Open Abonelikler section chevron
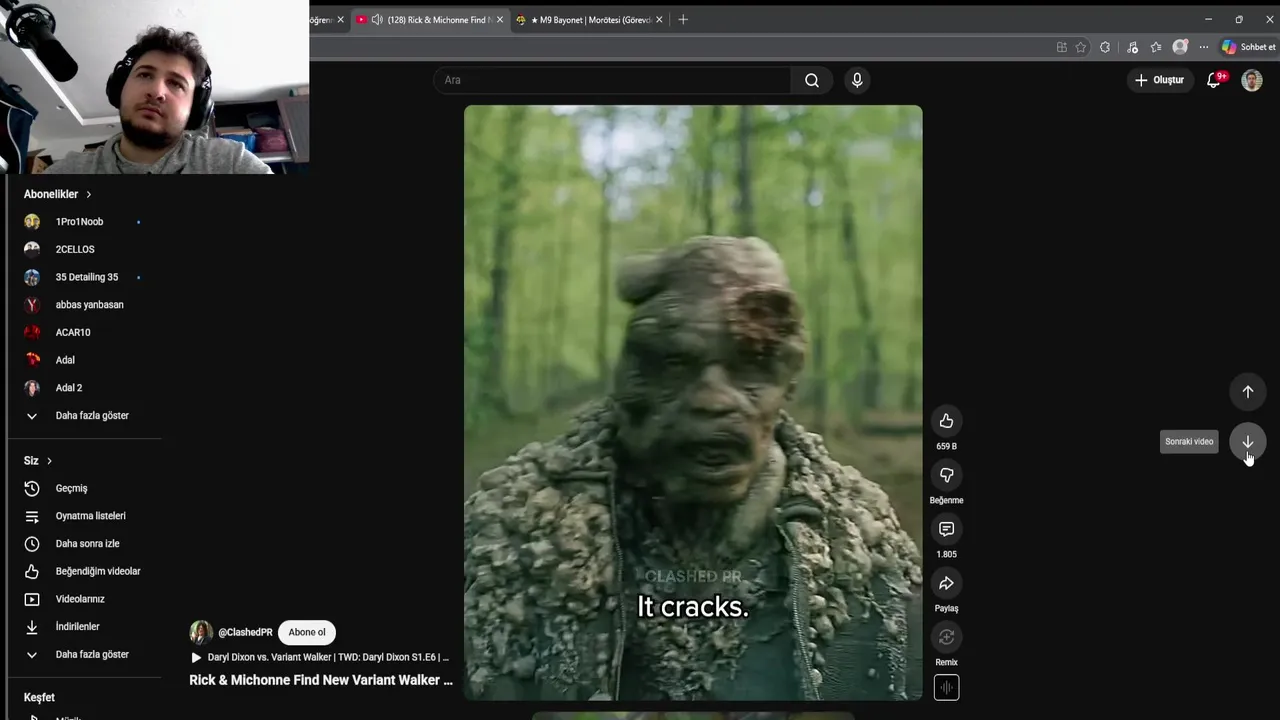The width and height of the screenshot is (1280, 720). [89, 194]
